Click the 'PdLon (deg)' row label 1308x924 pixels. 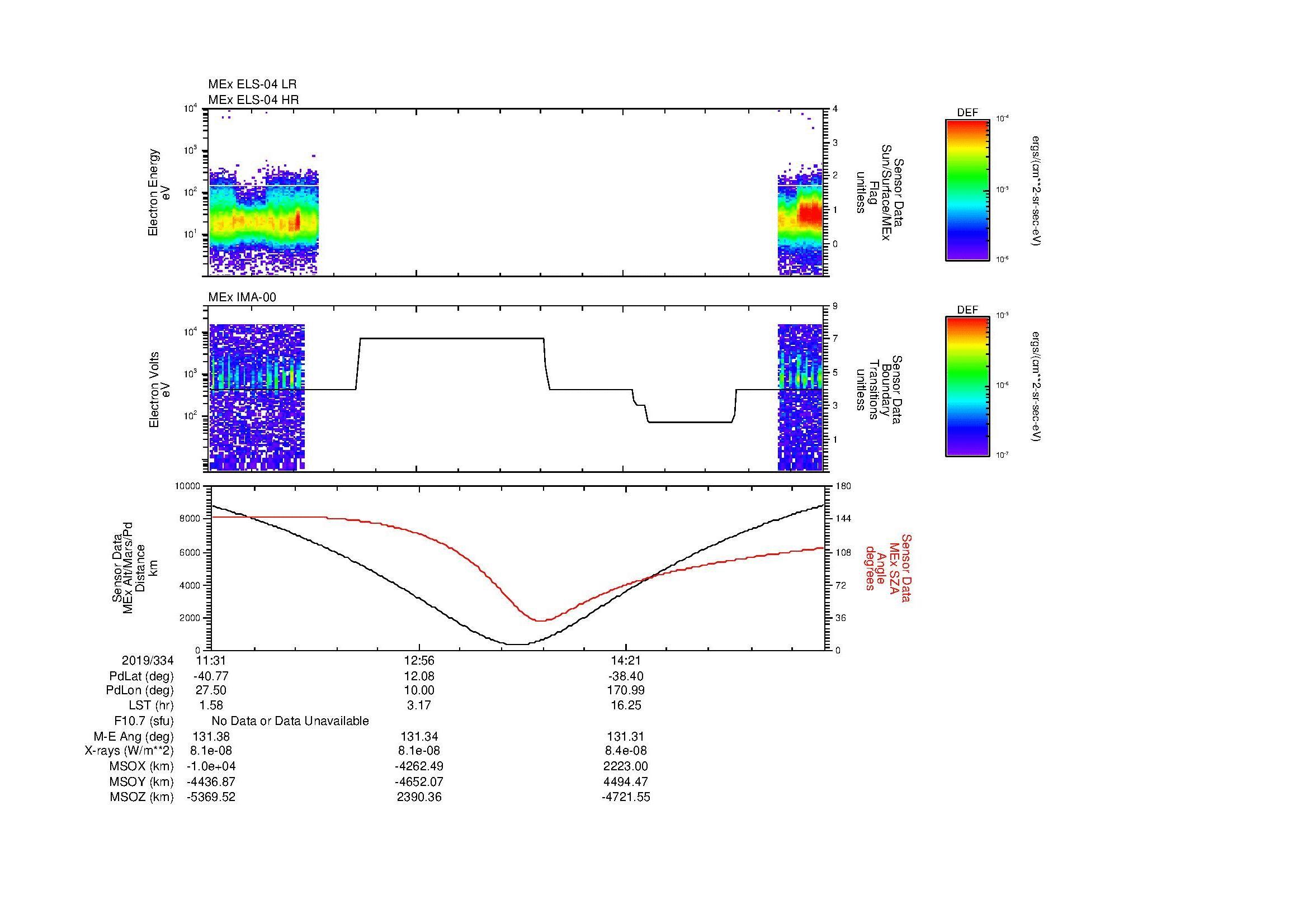(x=140, y=690)
